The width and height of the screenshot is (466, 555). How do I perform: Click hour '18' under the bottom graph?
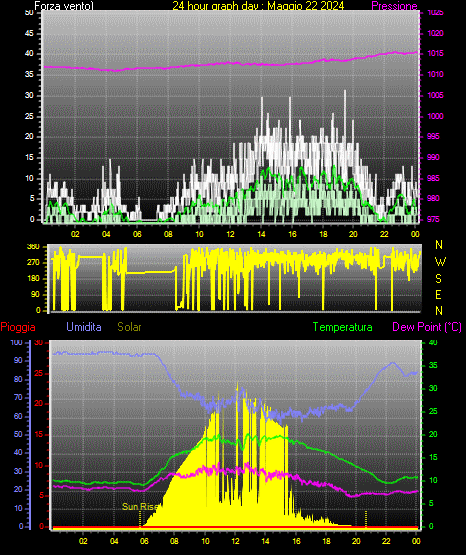pyautogui.click(x=326, y=541)
